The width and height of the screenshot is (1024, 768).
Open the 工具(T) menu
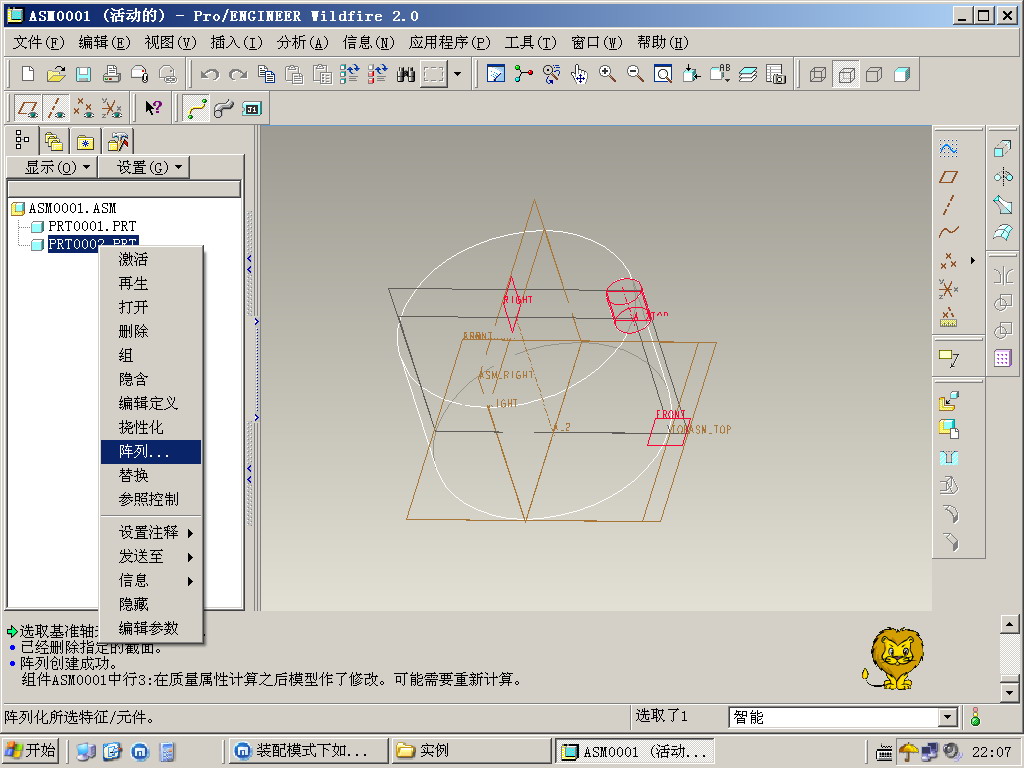coord(530,42)
